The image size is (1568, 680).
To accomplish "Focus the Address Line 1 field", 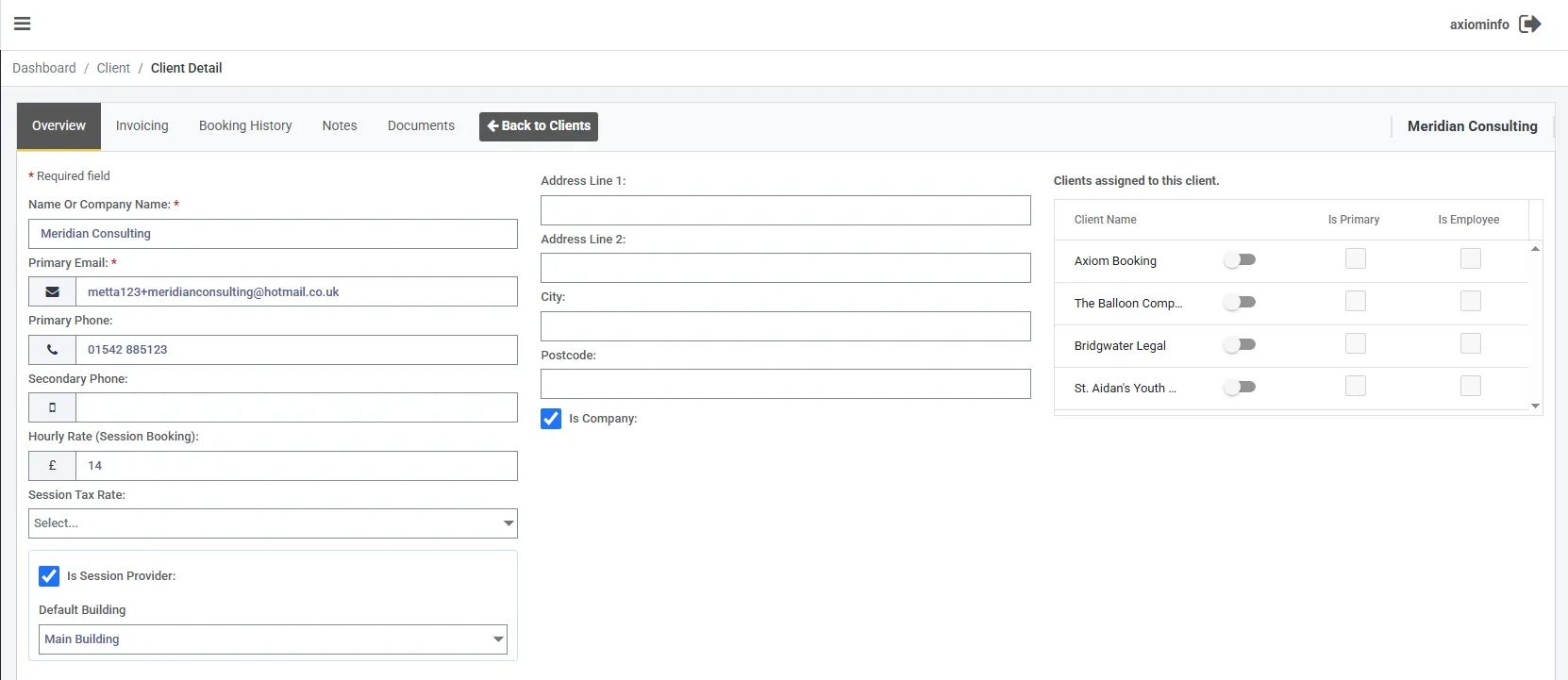I will coord(786,210).
